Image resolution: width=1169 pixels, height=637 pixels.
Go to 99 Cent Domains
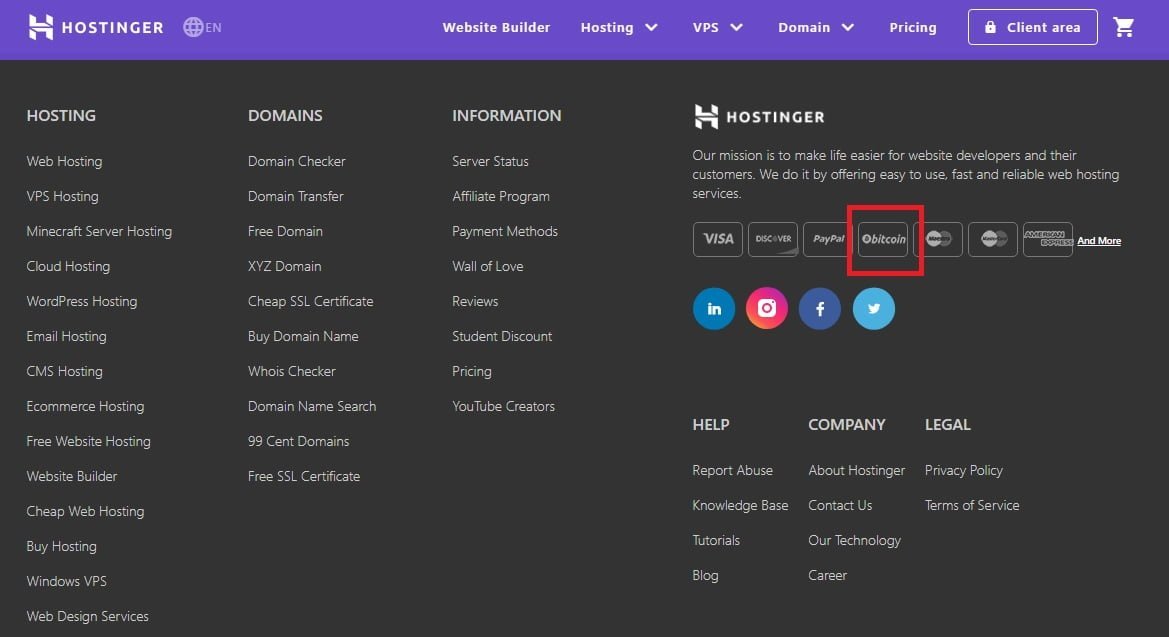tap(298, 442)
